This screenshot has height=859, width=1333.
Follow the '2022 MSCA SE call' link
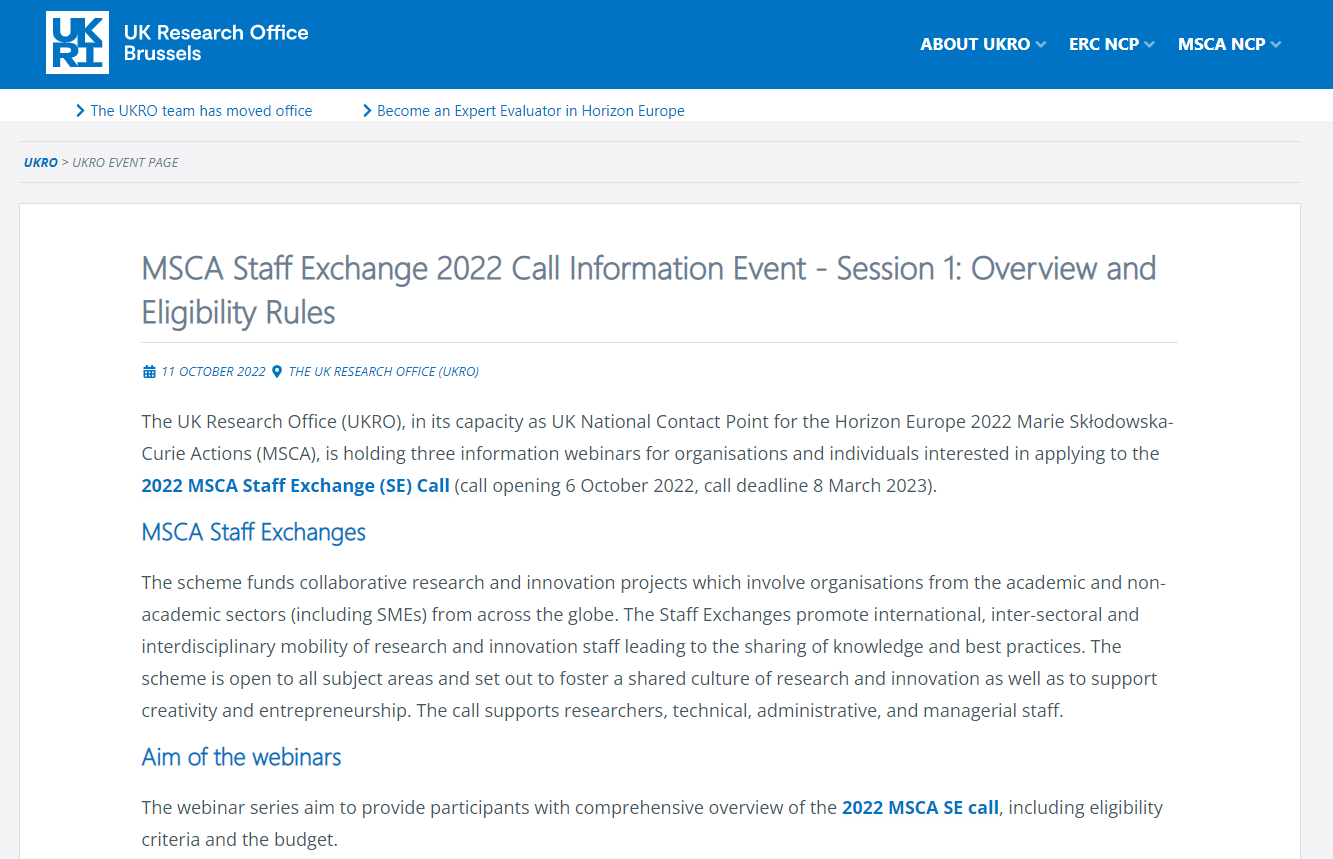point(920,807)
